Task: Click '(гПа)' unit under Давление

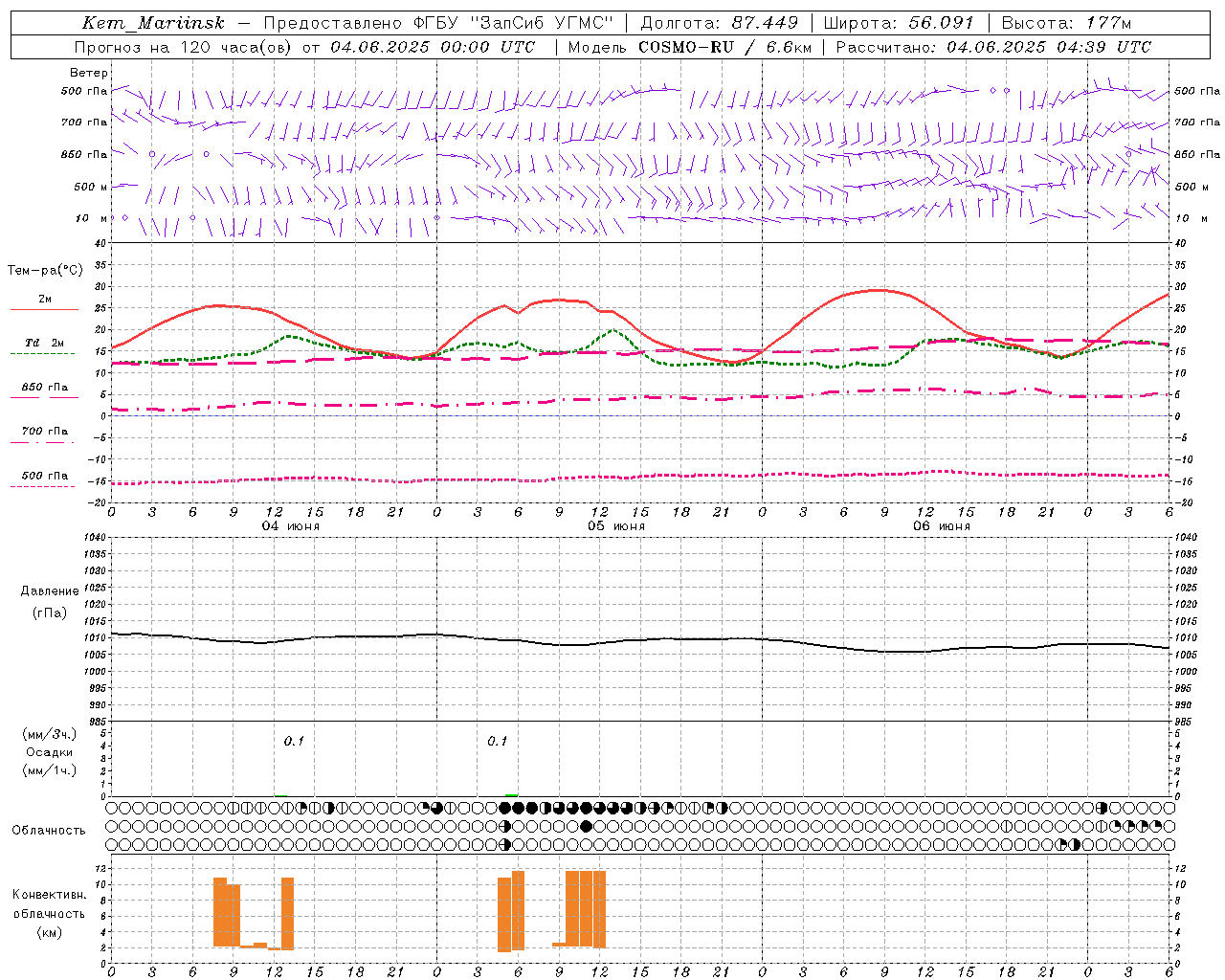Action: [50, 613]
